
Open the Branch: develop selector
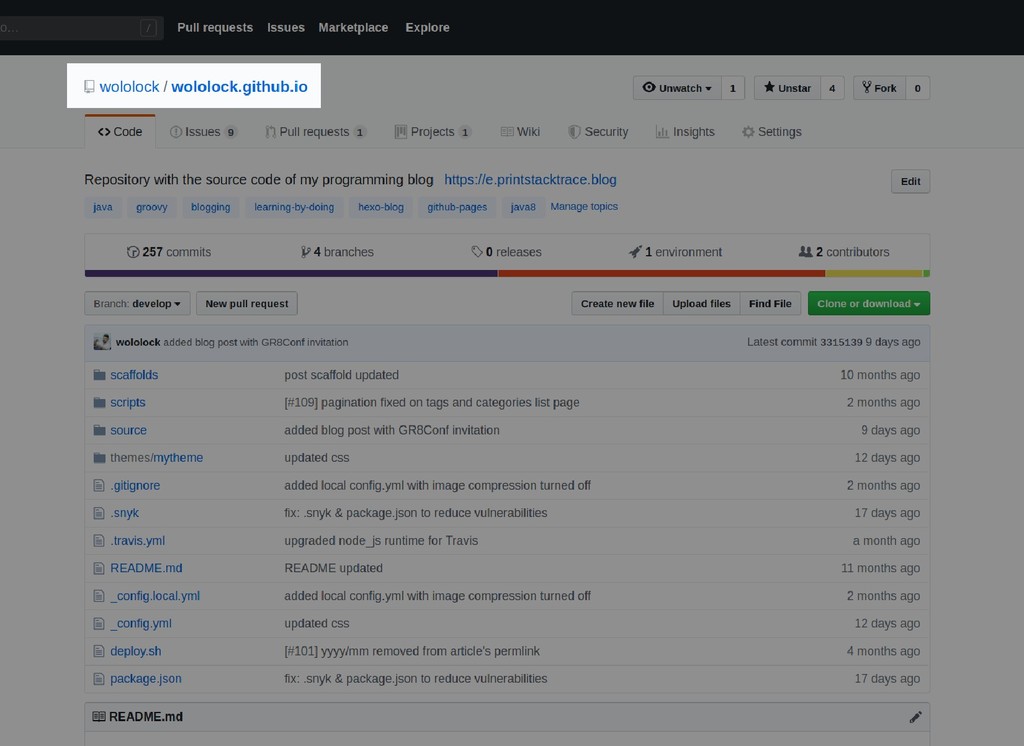click(x=137, y=304)
